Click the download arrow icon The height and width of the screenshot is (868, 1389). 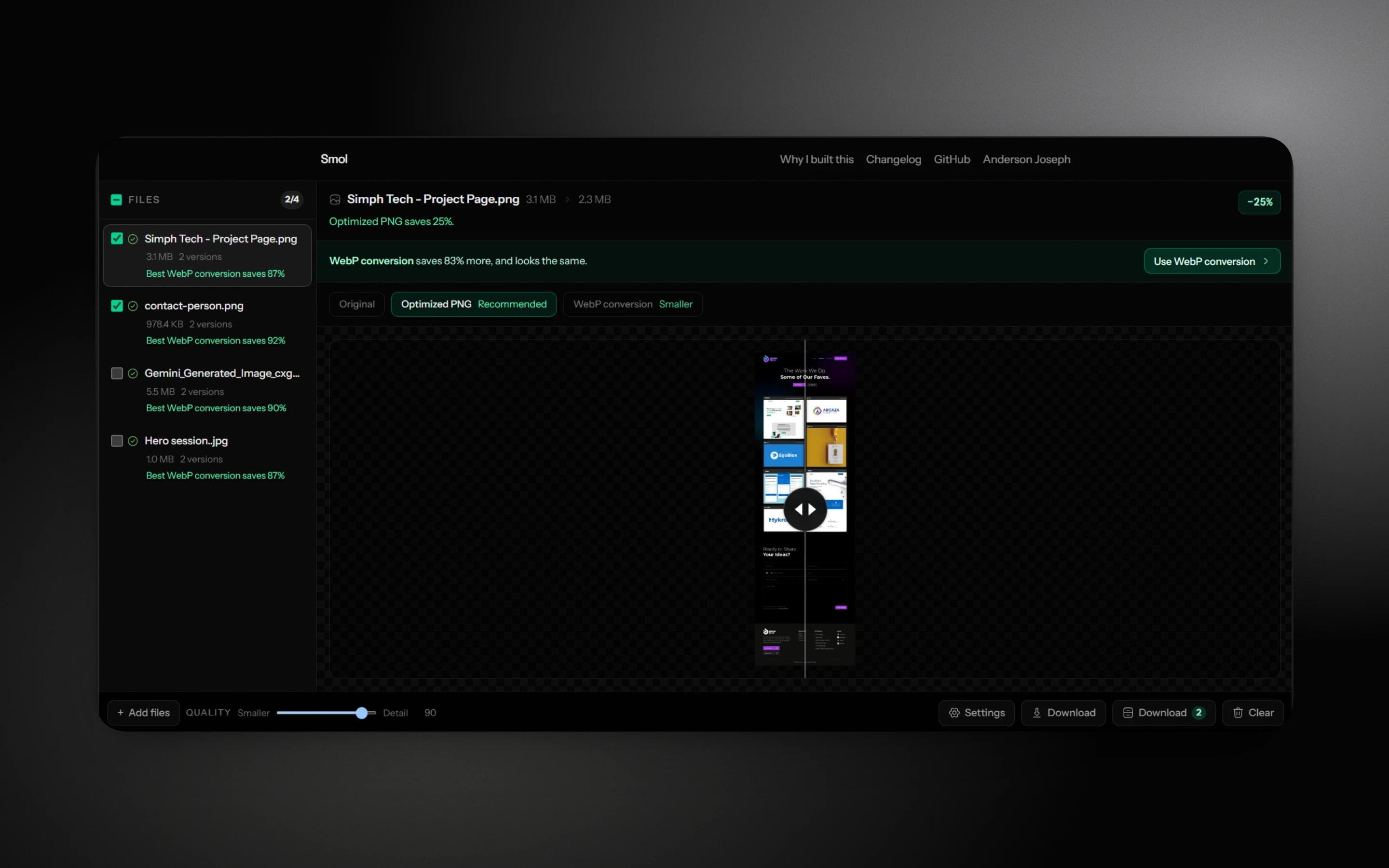coord(1036,712)
